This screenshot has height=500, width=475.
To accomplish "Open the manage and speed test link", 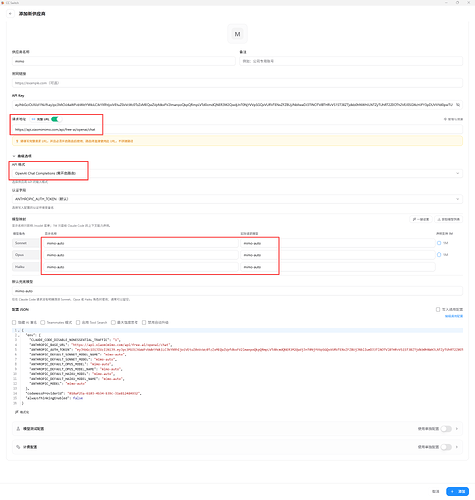I will (453, 119).
